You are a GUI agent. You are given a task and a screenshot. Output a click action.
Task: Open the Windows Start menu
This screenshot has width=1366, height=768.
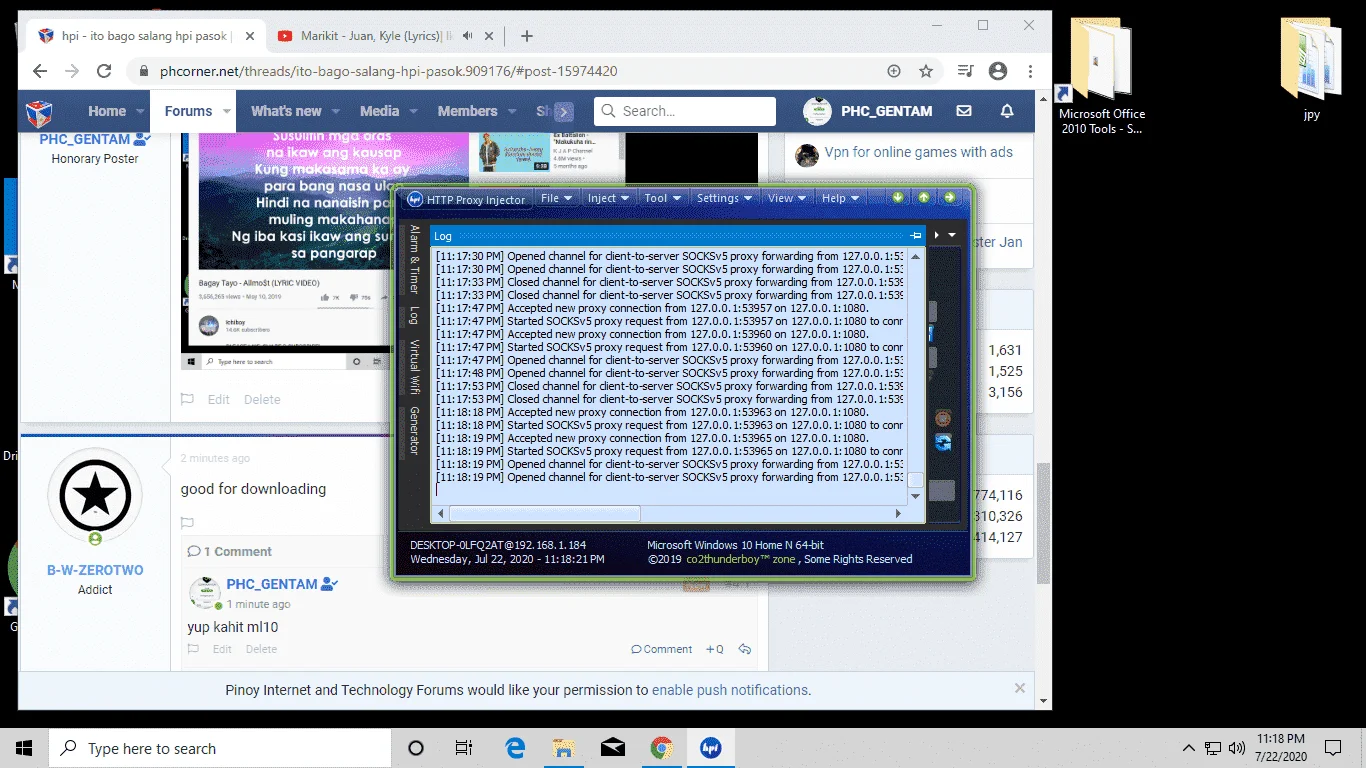coord(24,748)
